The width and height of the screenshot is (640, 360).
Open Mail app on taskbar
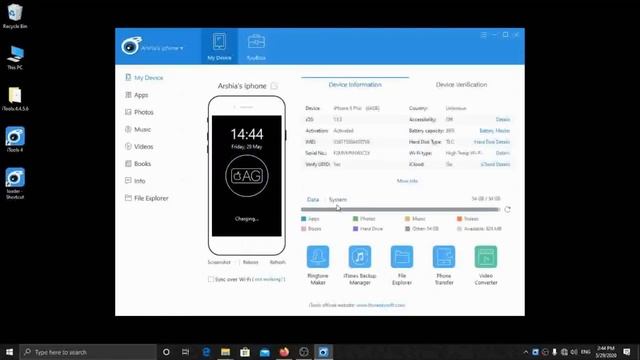[x=264, y=352]
